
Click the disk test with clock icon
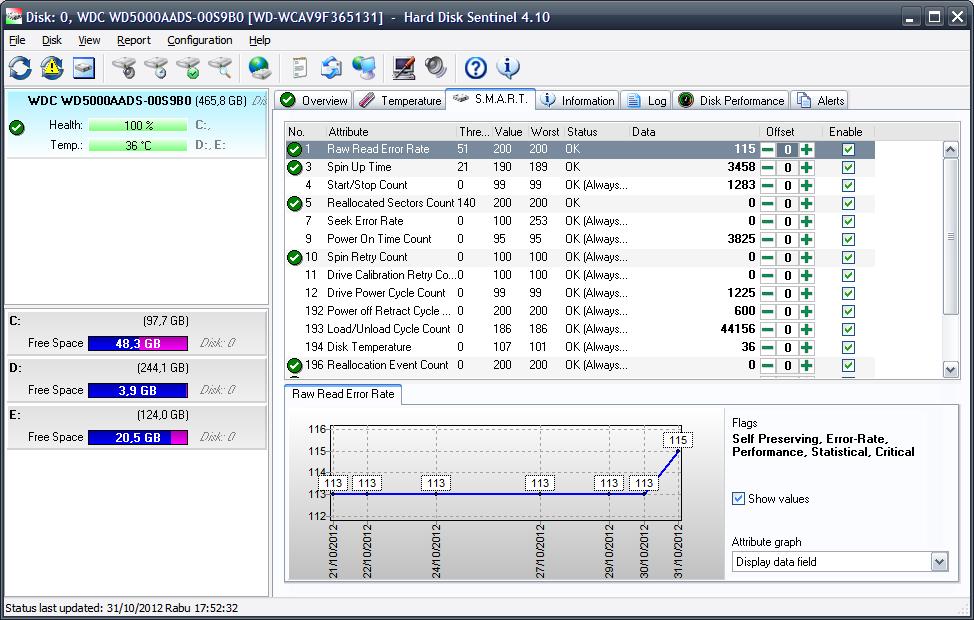click(x=156, y=67)
